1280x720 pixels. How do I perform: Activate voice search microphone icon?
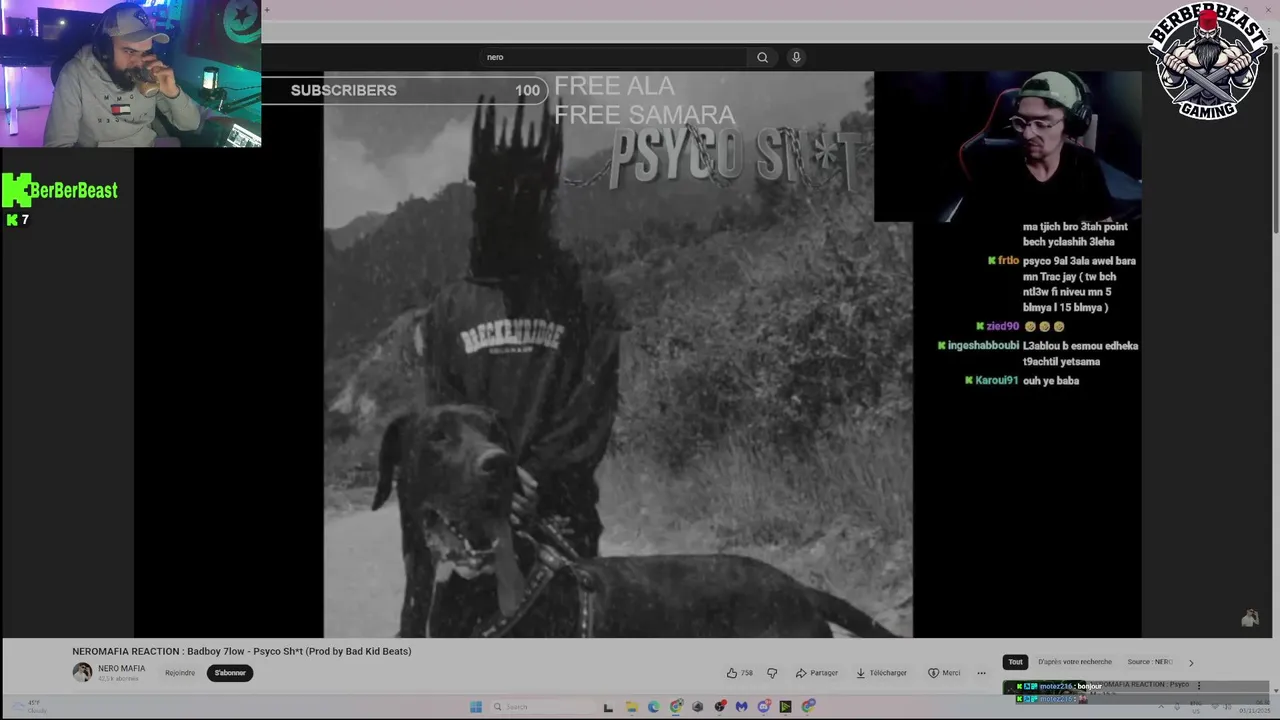coord(796,57)
